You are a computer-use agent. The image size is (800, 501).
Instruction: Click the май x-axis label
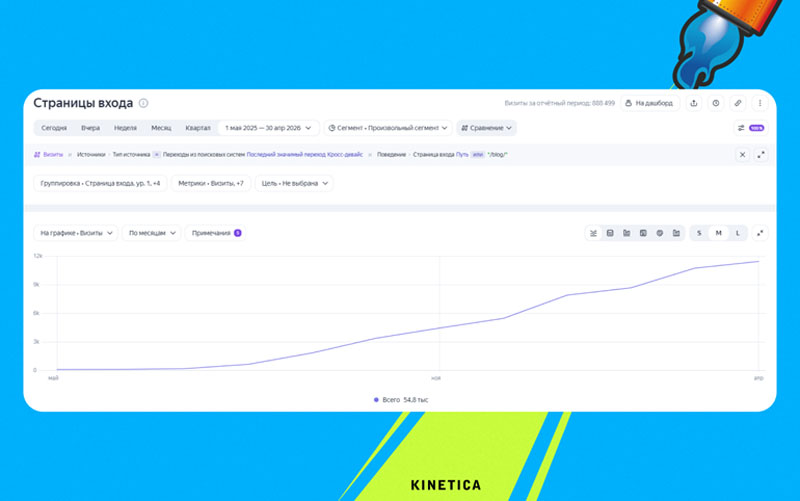53,378
